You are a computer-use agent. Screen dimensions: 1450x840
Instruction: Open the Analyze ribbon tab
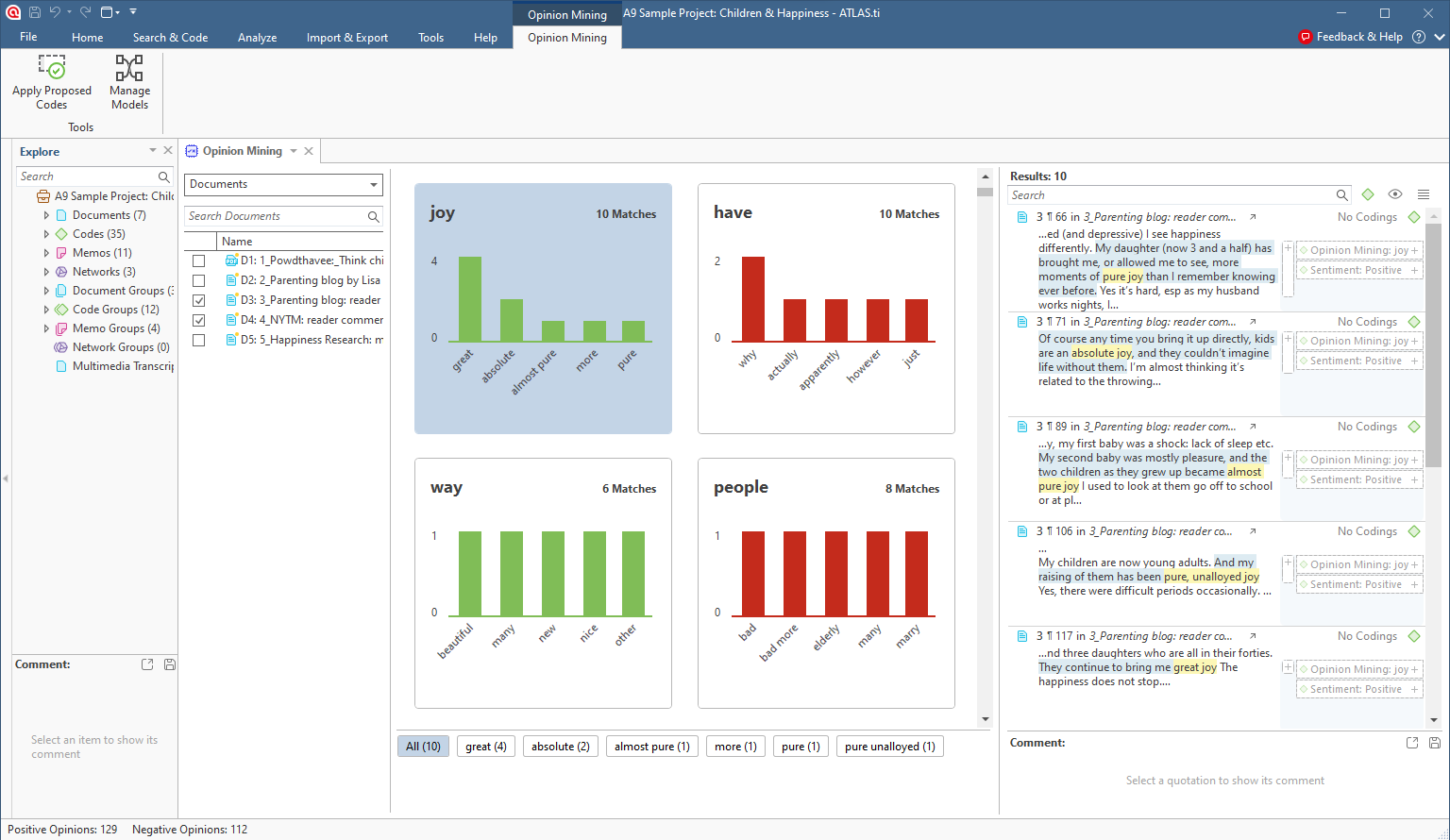[x=257, y=38]
